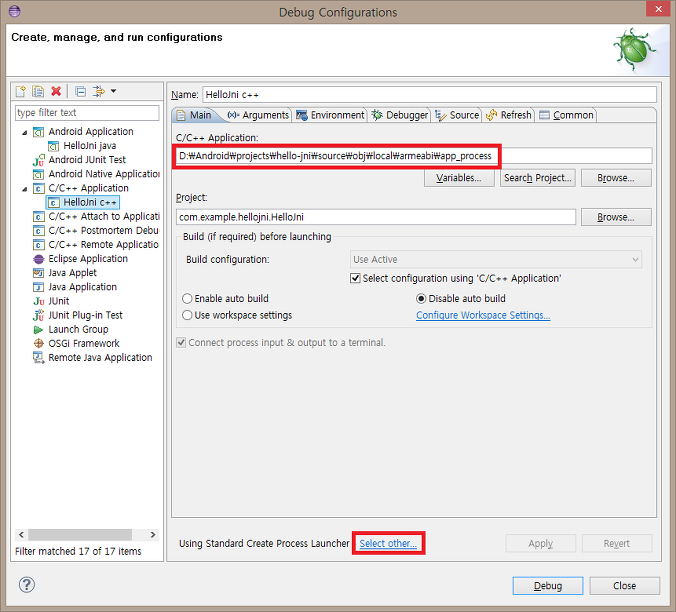Screen dimensions: 676x612
Task: Close the Debug Configurations dialog with X
Action: click(658, 9)
